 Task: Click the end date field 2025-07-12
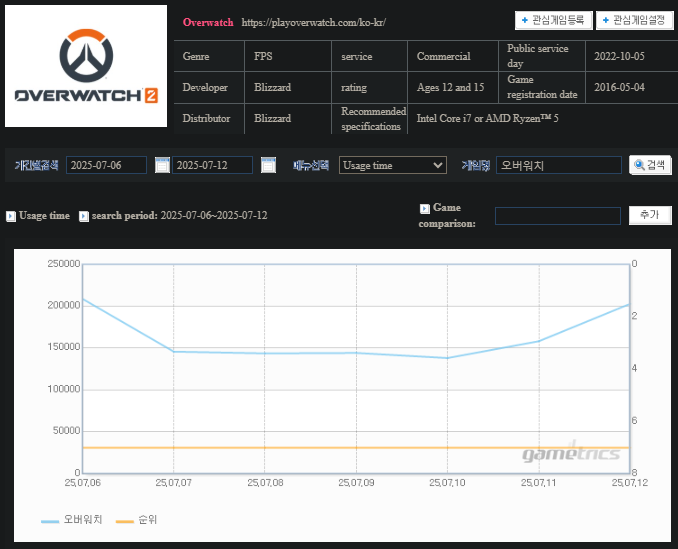[x=212, y=165]
